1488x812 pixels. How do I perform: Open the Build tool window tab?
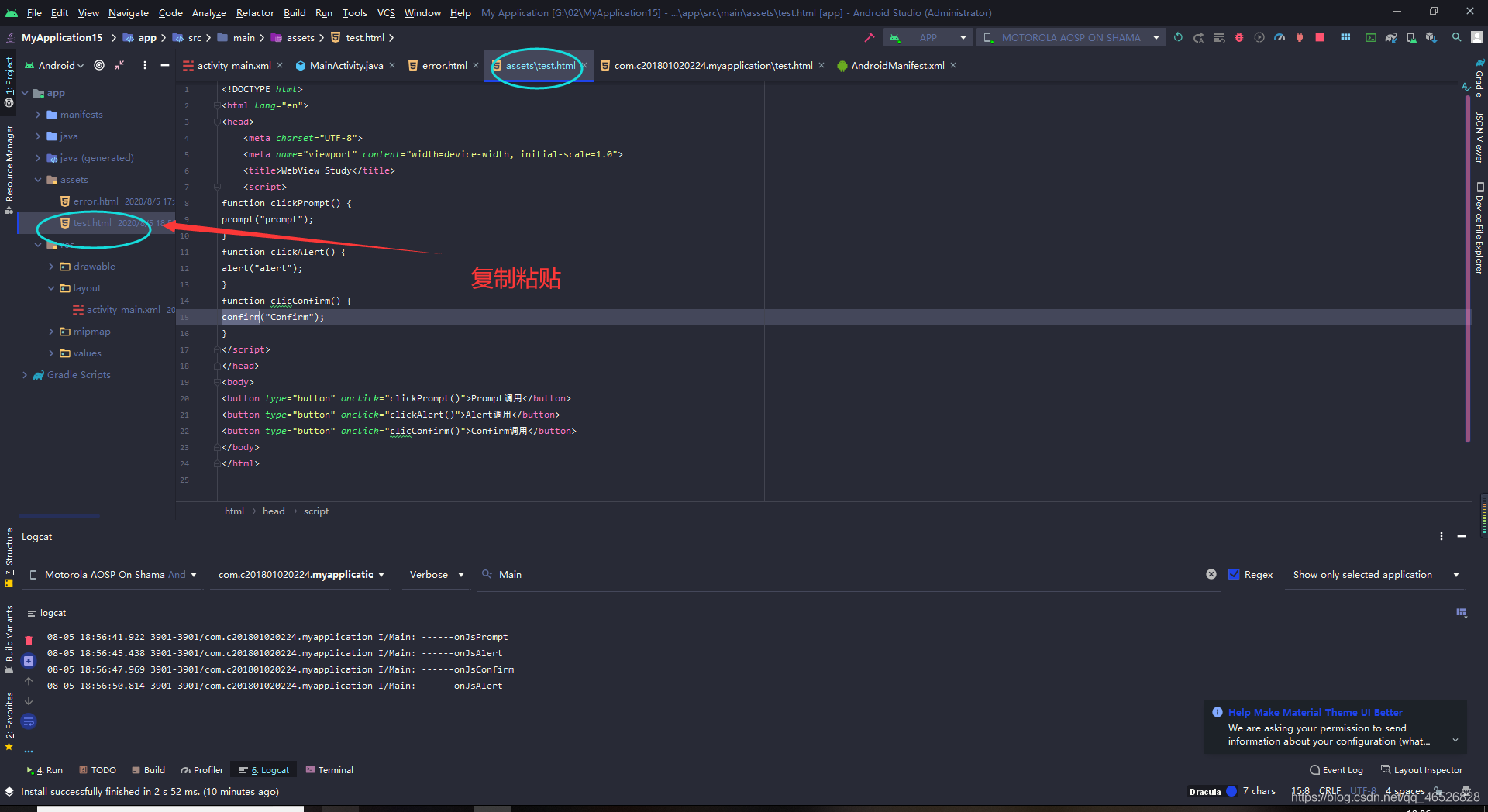pos(148,770)
